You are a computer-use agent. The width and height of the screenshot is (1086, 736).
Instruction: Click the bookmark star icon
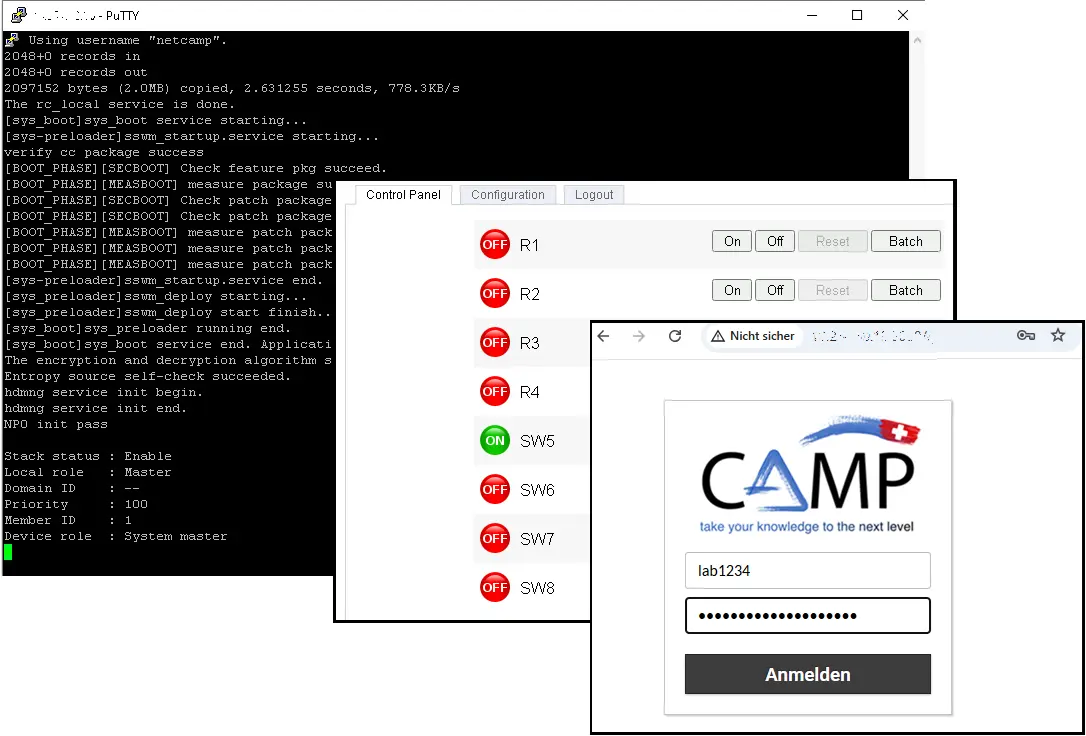click(x=1058, y=336)
